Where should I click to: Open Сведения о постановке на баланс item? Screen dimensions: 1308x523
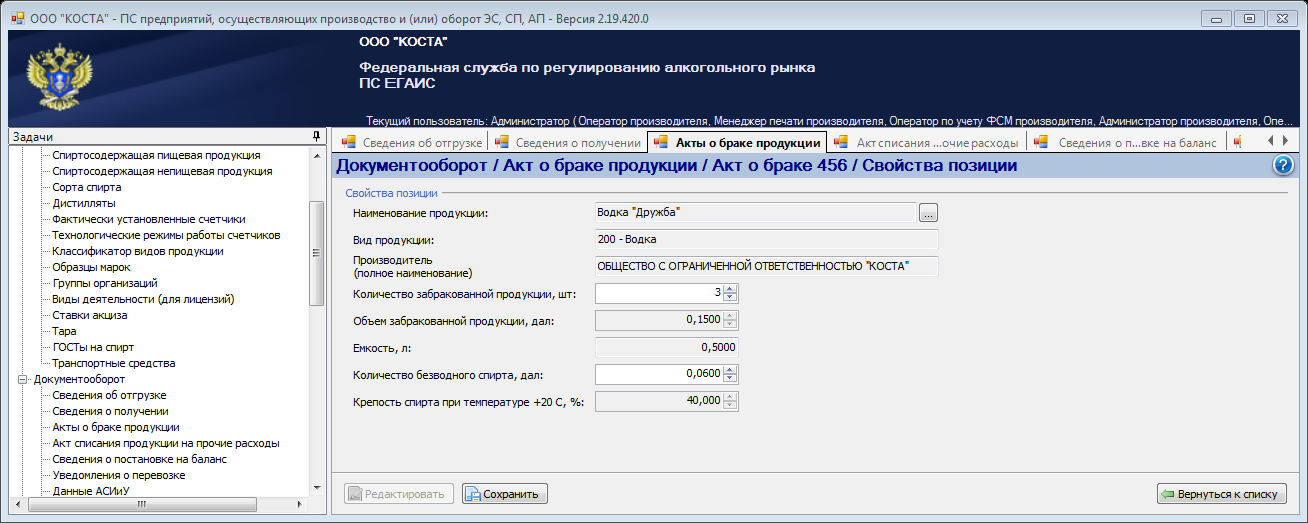pos(140,460)
